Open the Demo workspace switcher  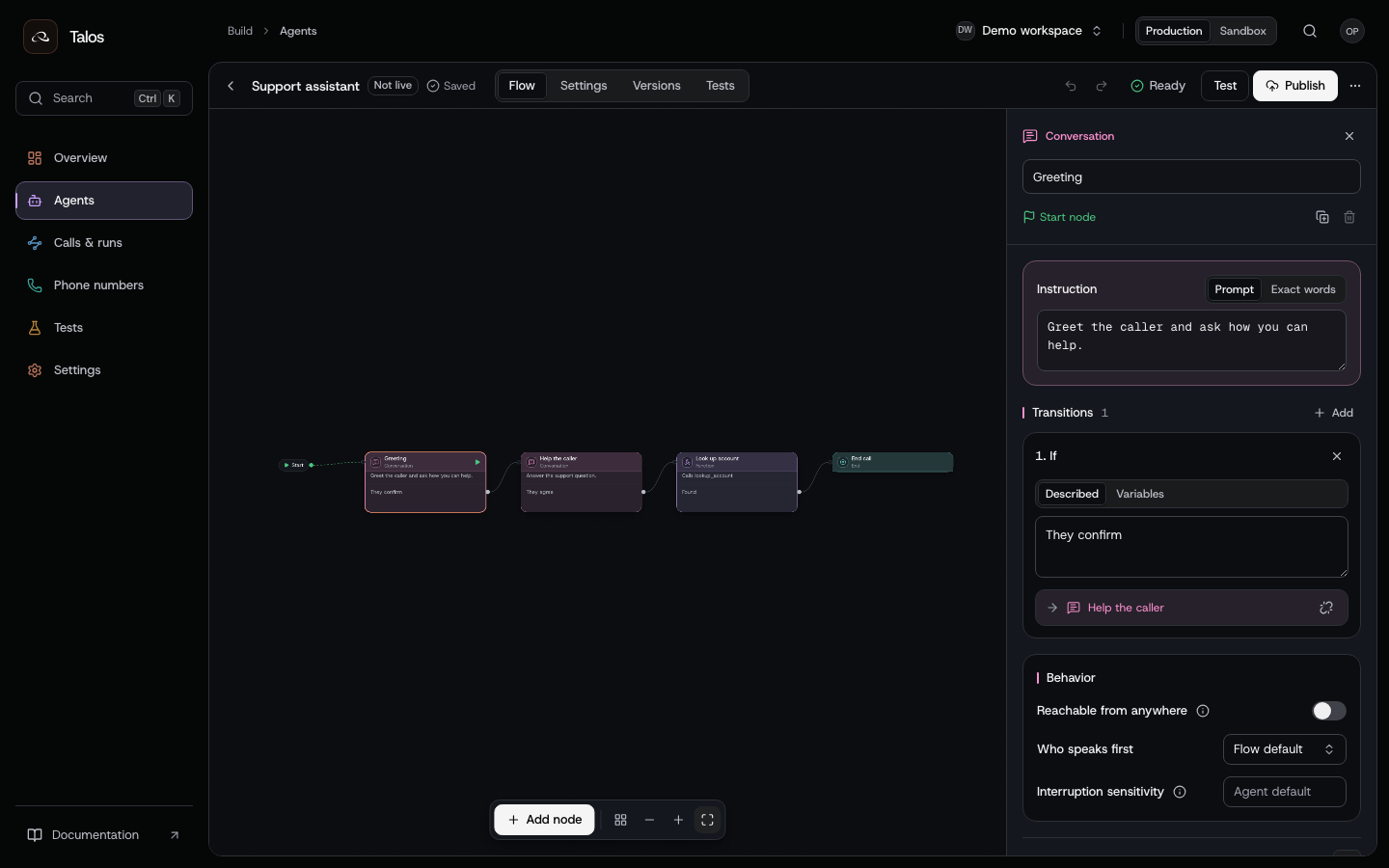pos(1029,31)
